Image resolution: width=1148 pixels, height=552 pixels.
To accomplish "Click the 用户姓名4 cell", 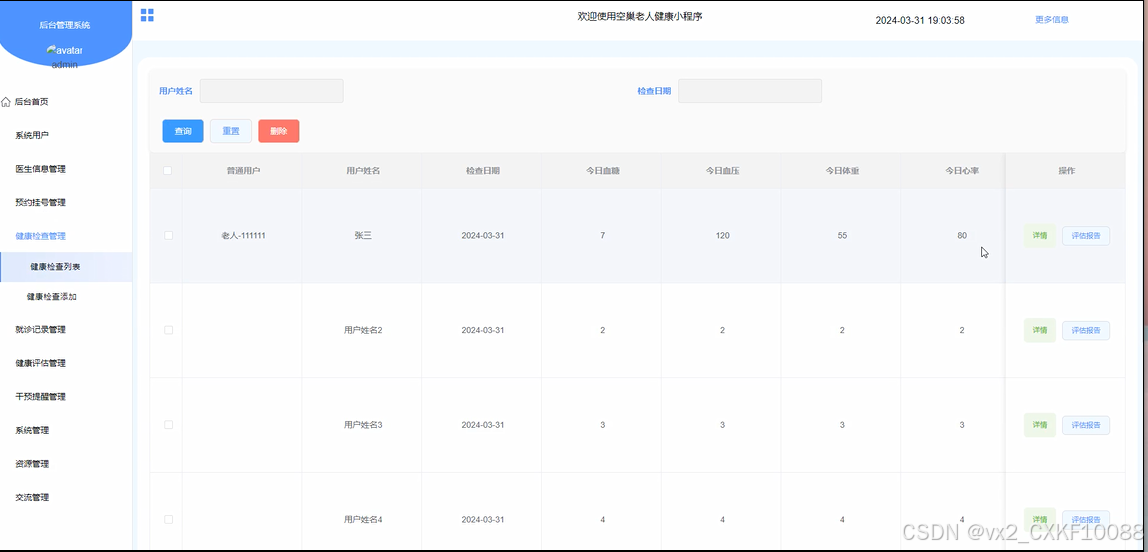I will tap(363, 519).
